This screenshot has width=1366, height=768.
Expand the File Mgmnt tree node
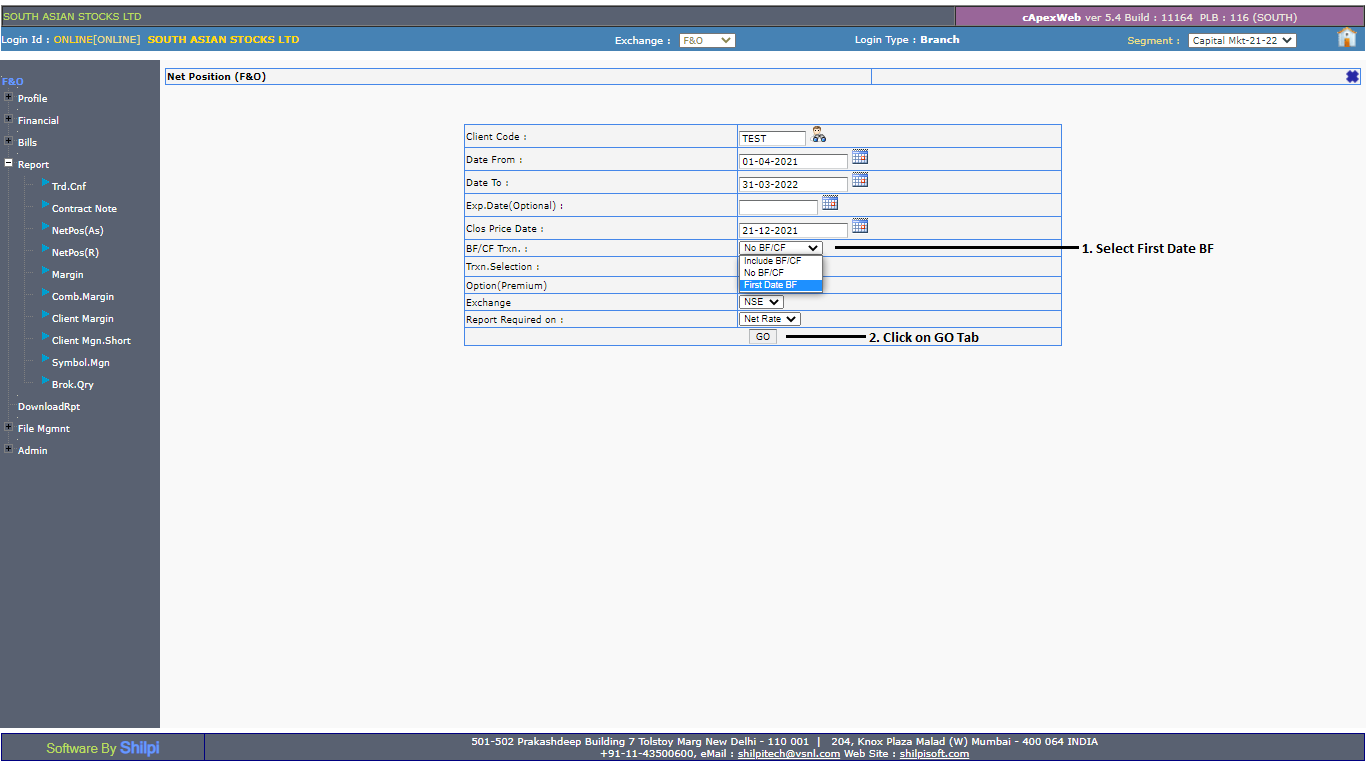tap(9, 428)
